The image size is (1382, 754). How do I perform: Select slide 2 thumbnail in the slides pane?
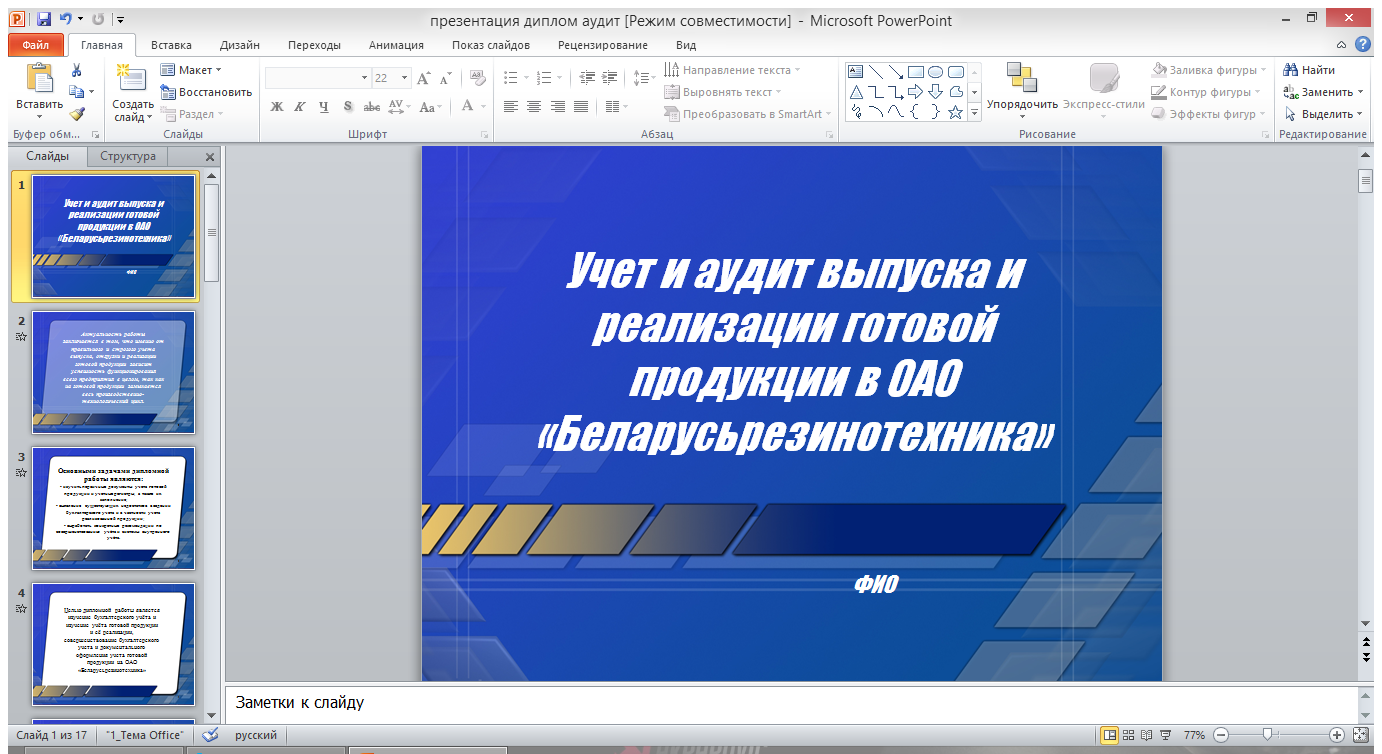coord(114,372)
